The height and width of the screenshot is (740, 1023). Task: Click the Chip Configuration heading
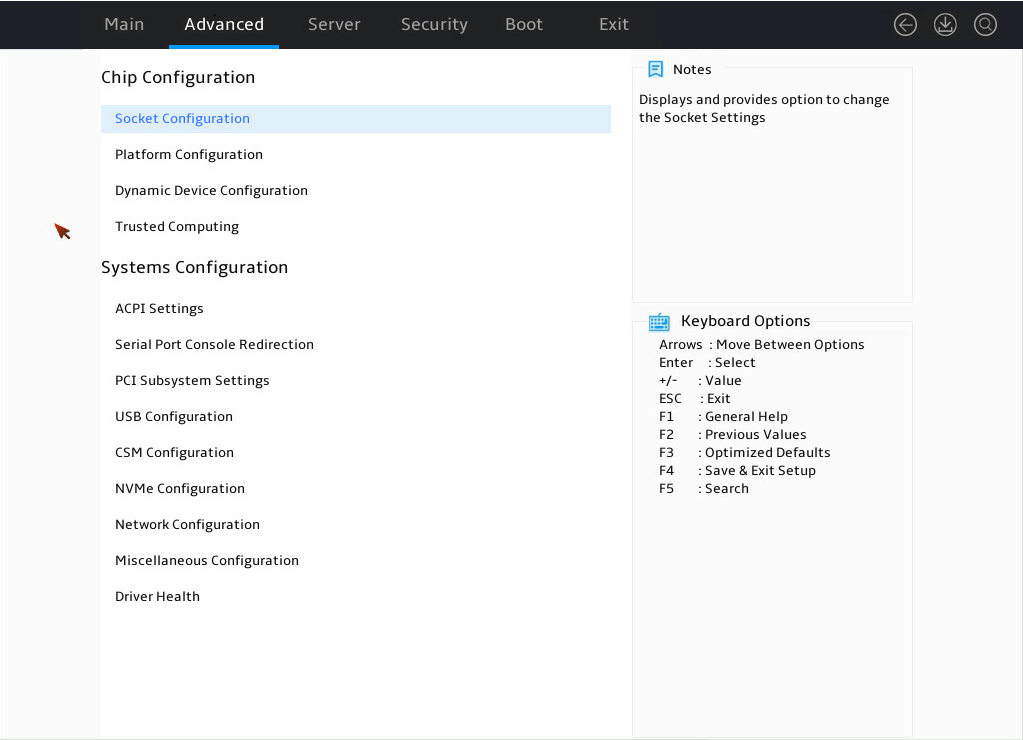178,78
